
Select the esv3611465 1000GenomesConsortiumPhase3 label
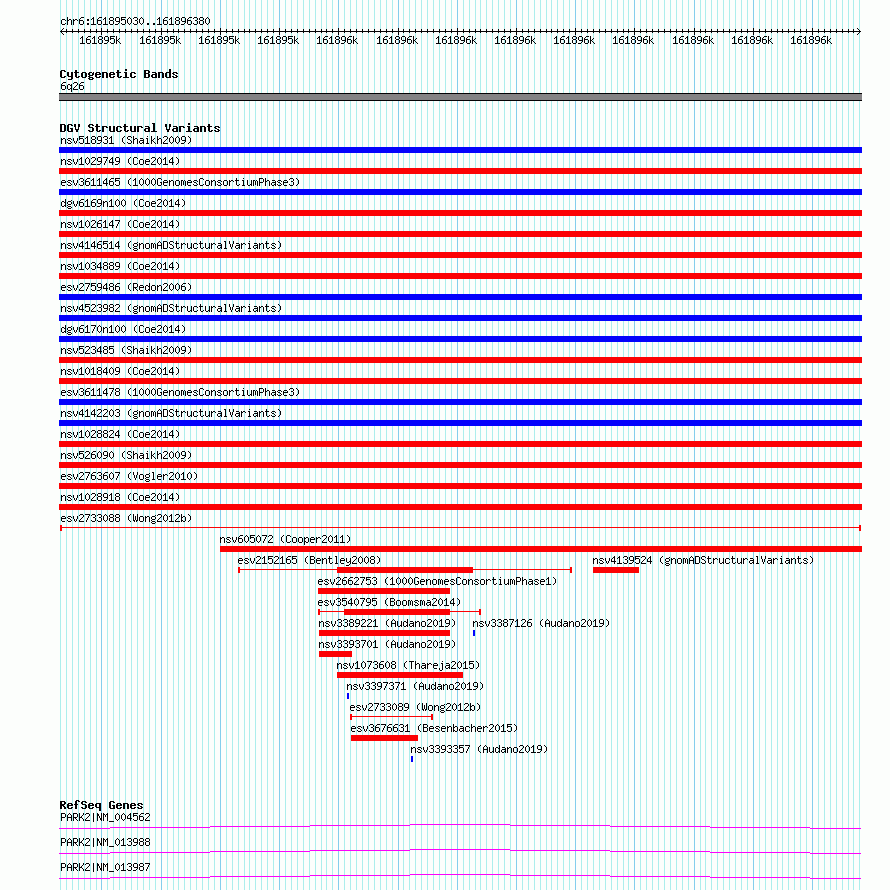[x=180, y=182]
